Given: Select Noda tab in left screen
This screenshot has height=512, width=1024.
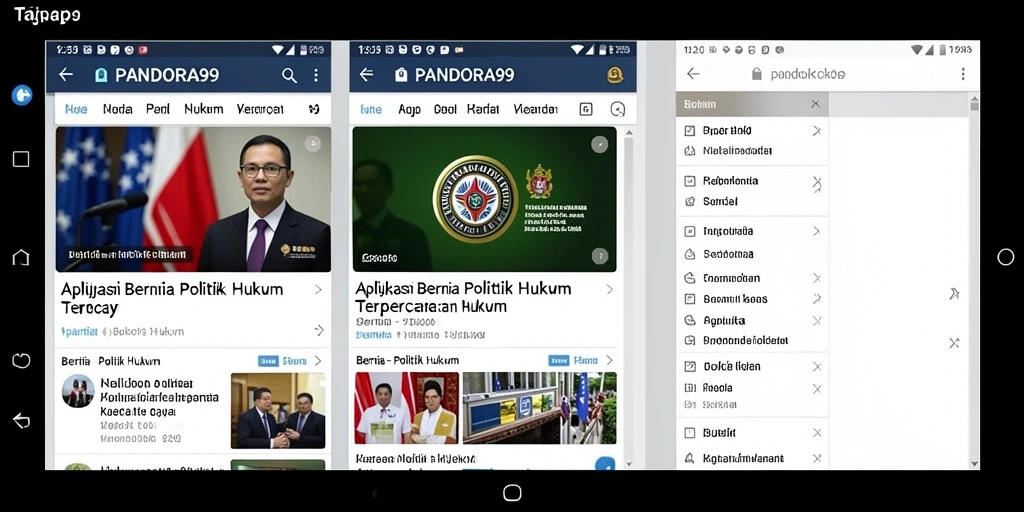Looking at the screenshot, I should point(118,109).
